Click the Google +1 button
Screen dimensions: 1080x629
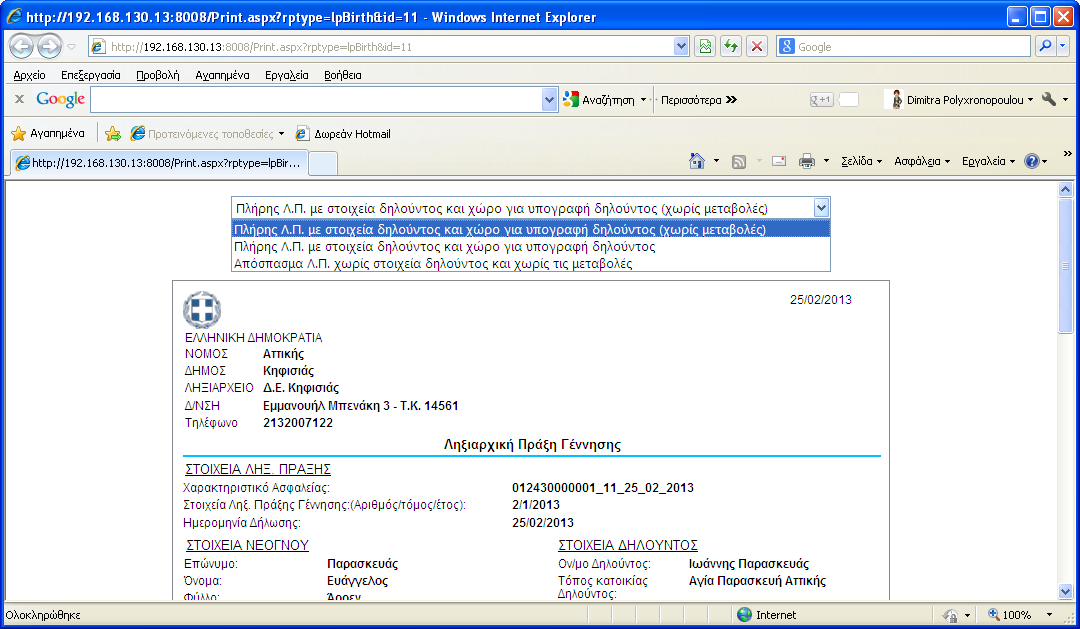coord(822,100)
